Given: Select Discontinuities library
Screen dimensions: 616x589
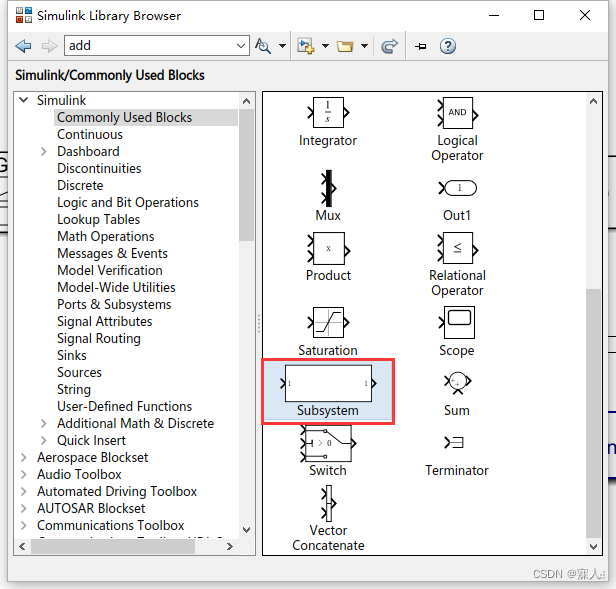Looking at the screenshot, I should pos(99,168).
